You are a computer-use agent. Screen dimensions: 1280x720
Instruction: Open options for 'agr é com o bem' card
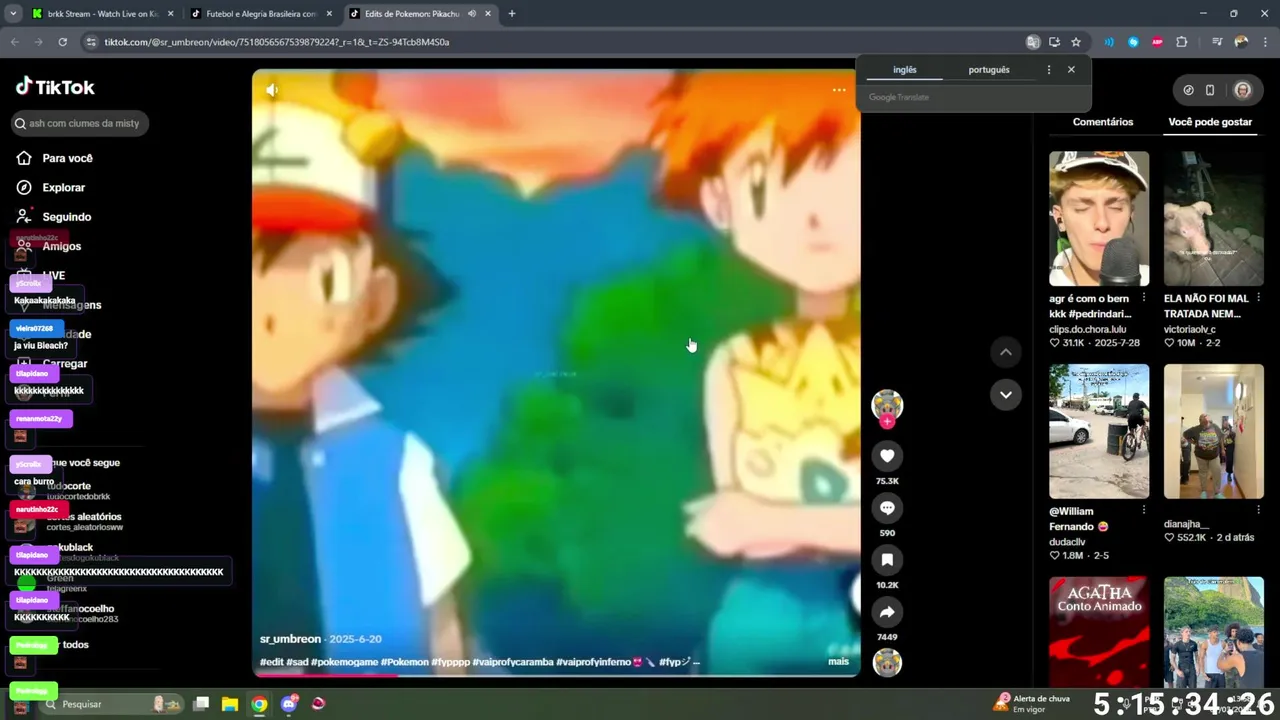click(x=1144, y=299)
